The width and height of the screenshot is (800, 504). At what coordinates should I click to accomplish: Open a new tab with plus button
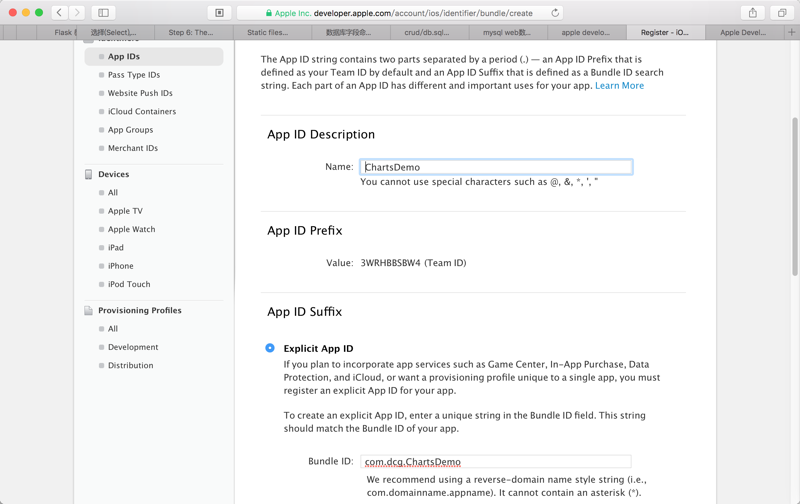[x=791, y=32]
